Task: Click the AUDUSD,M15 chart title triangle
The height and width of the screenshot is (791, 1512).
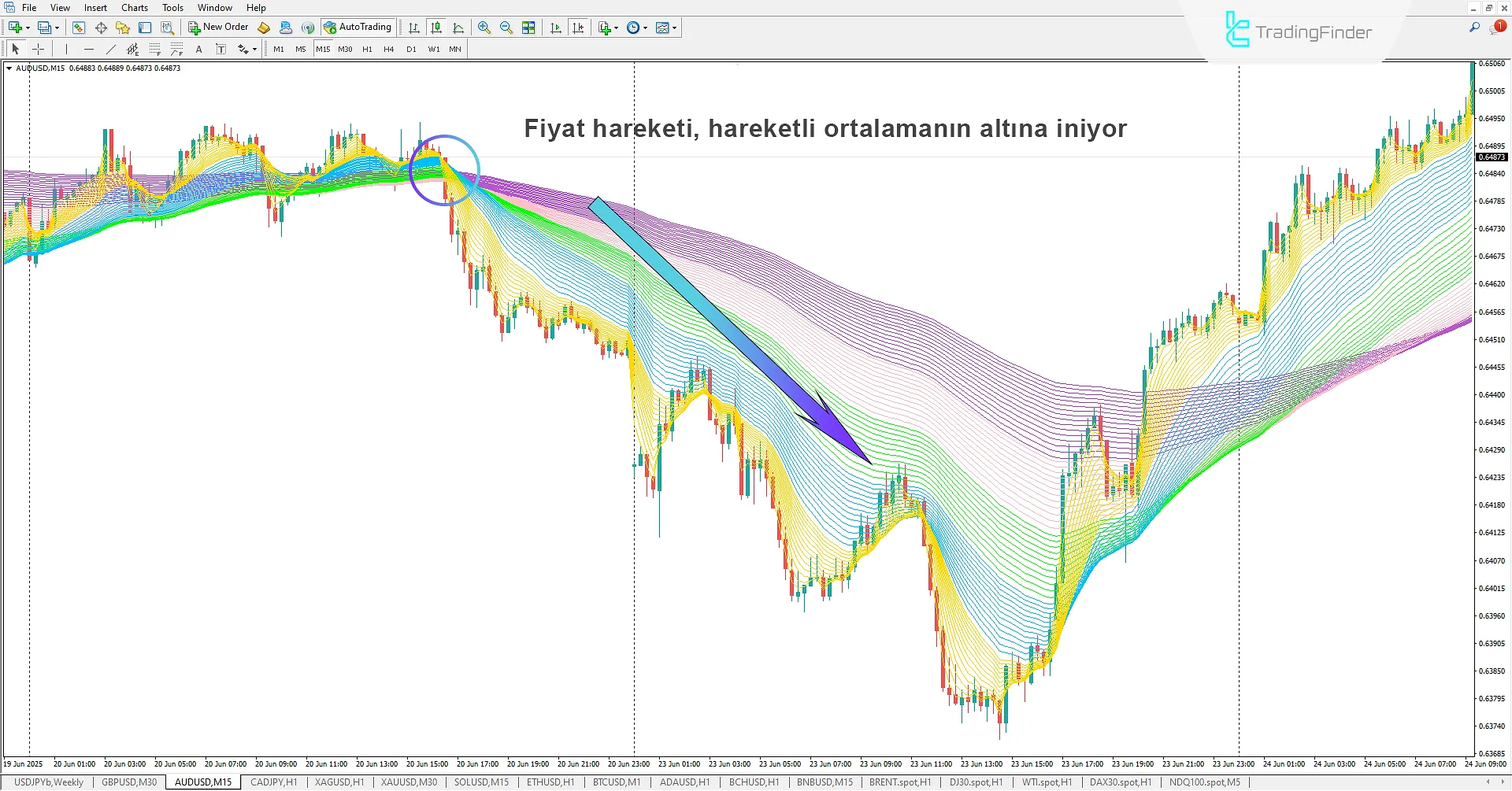Action: pyautogui.click(x=9, y=68)
